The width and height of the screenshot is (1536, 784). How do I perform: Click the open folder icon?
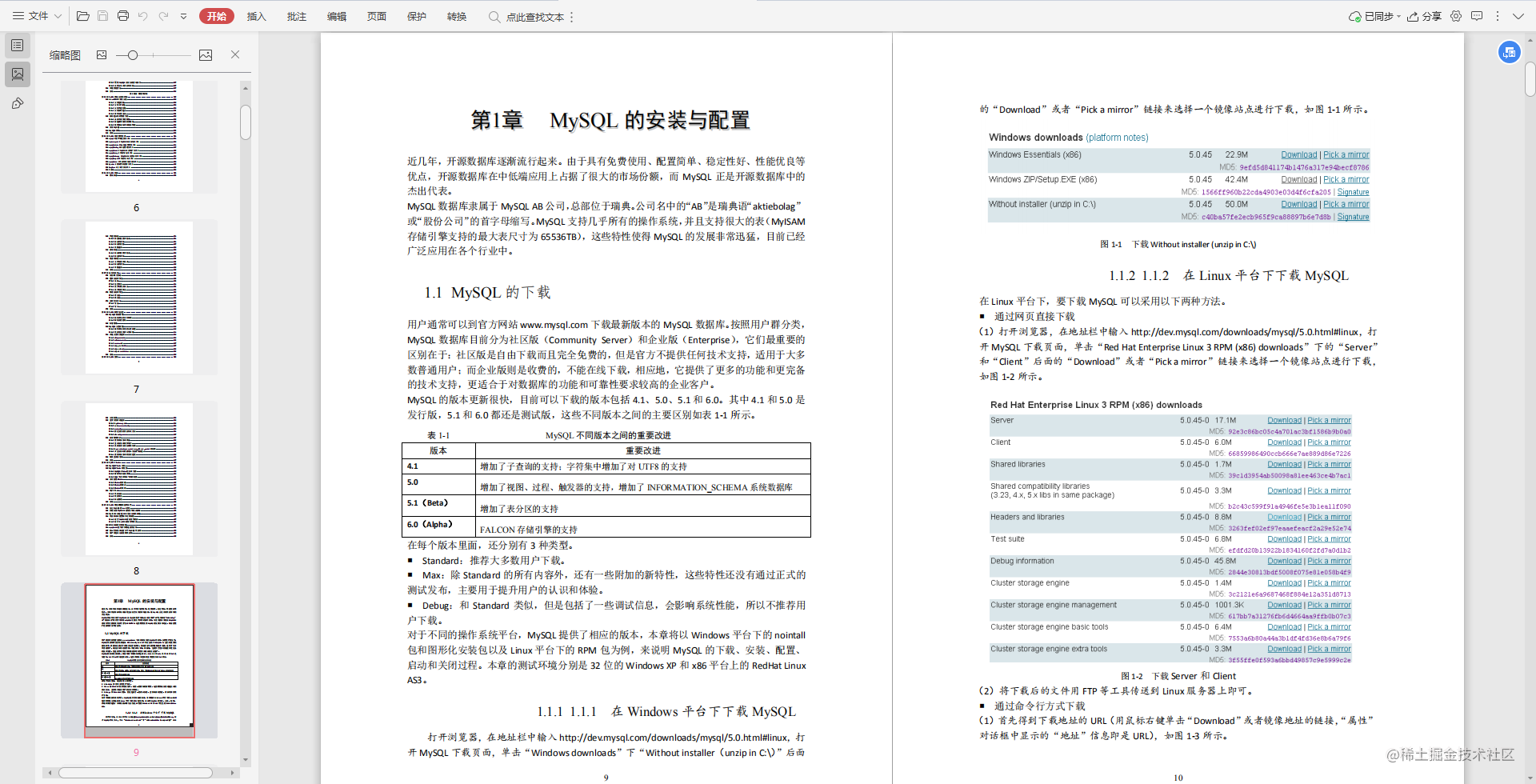click(82, 16)
